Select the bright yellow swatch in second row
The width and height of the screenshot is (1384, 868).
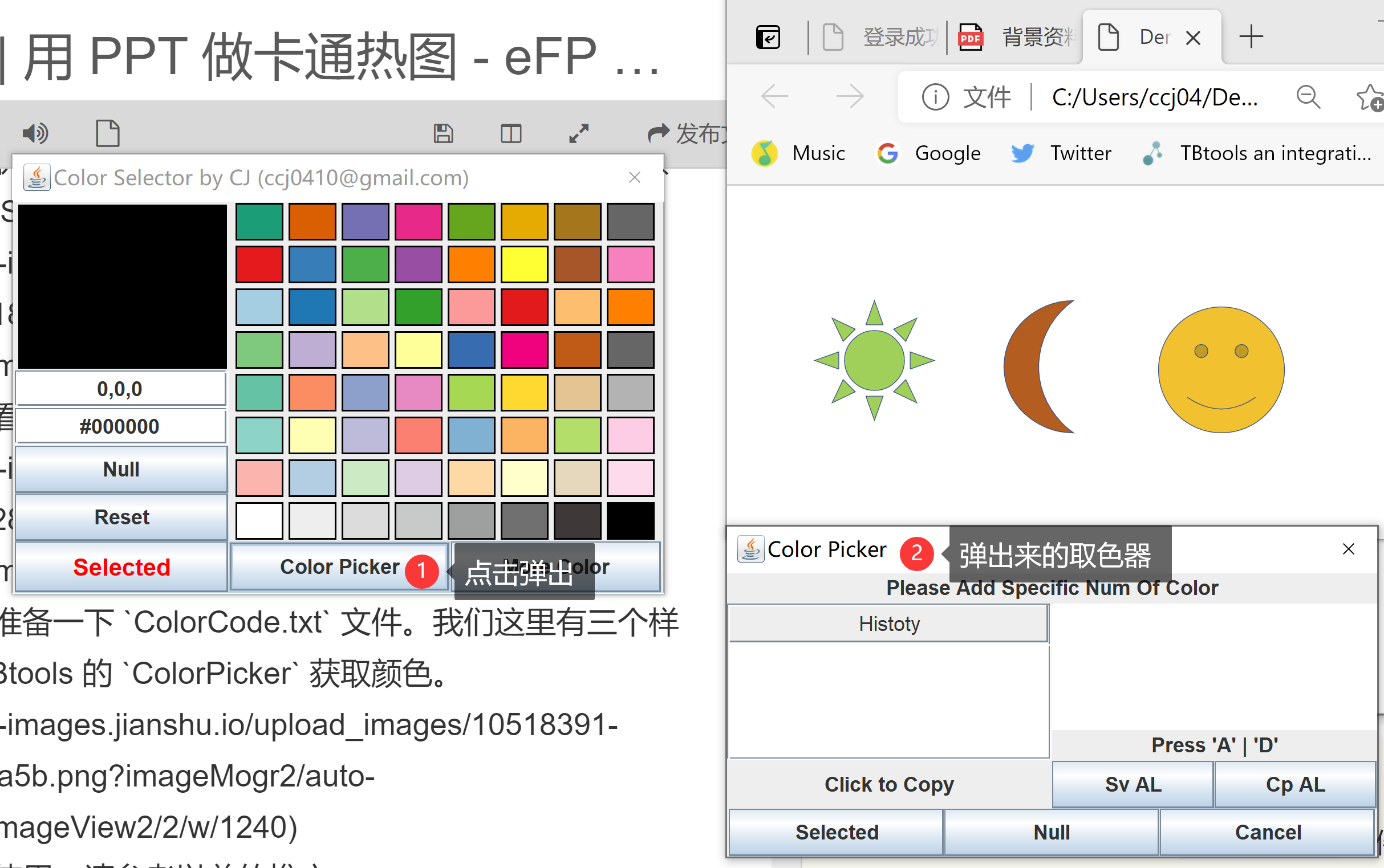pyautogui.click(x=524, y=264)
